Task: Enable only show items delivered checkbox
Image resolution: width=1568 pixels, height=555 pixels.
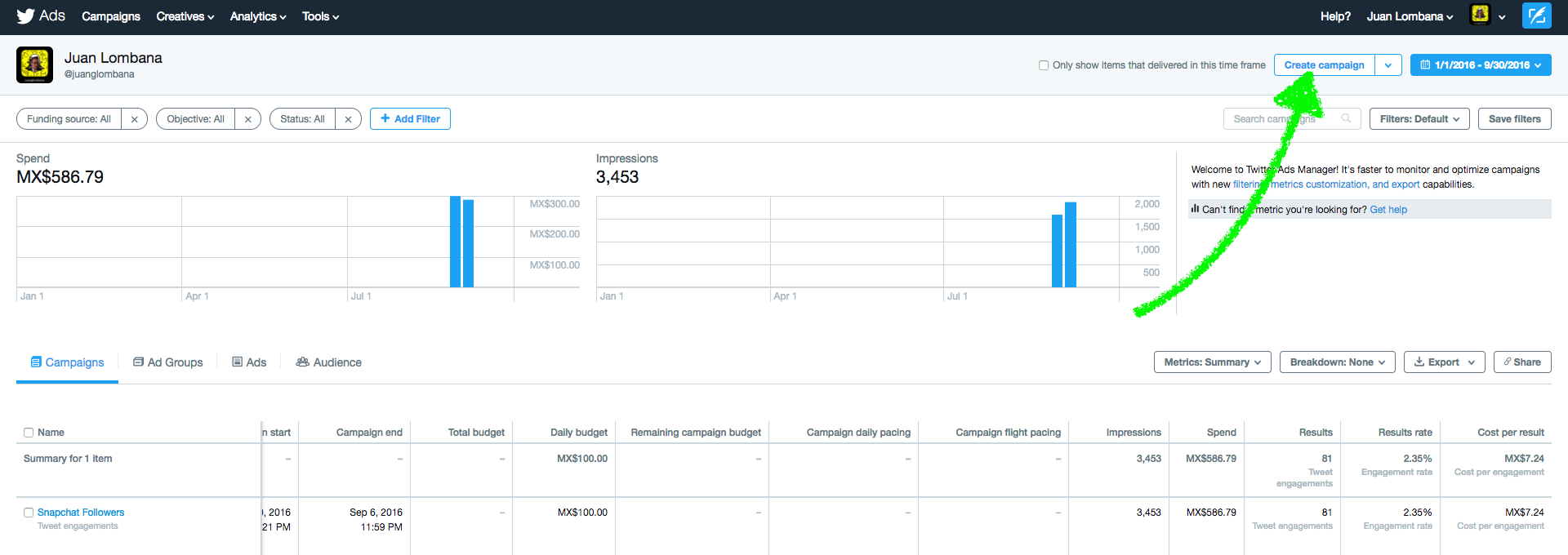Action: pyautogui.click(x=1044, y=65)
